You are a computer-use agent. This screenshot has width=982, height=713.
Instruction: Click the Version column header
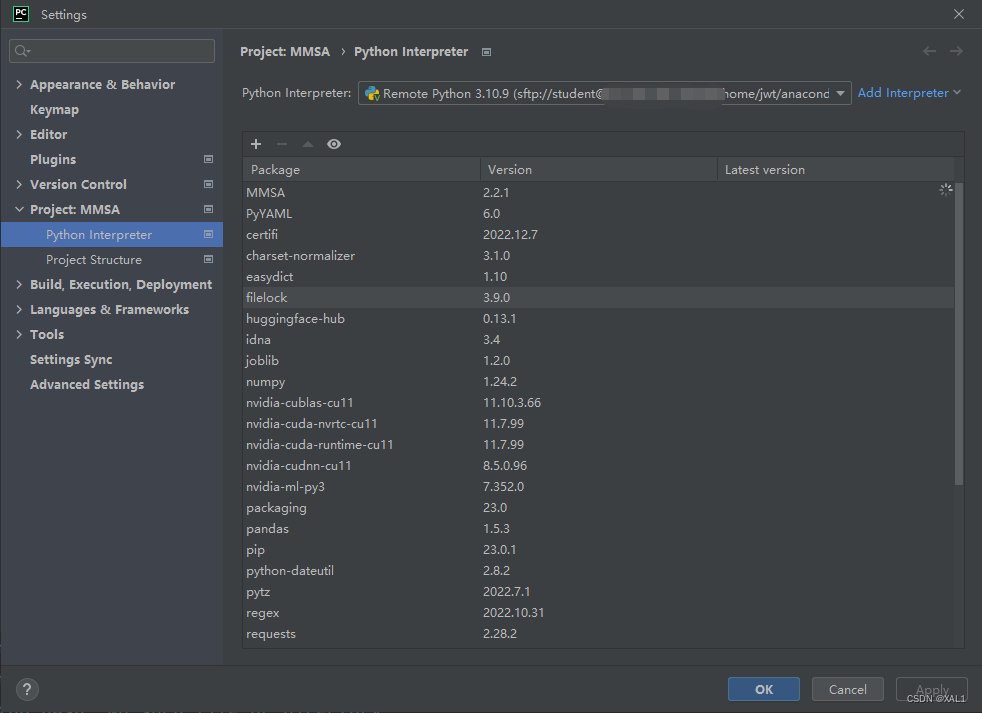[598, 169]
